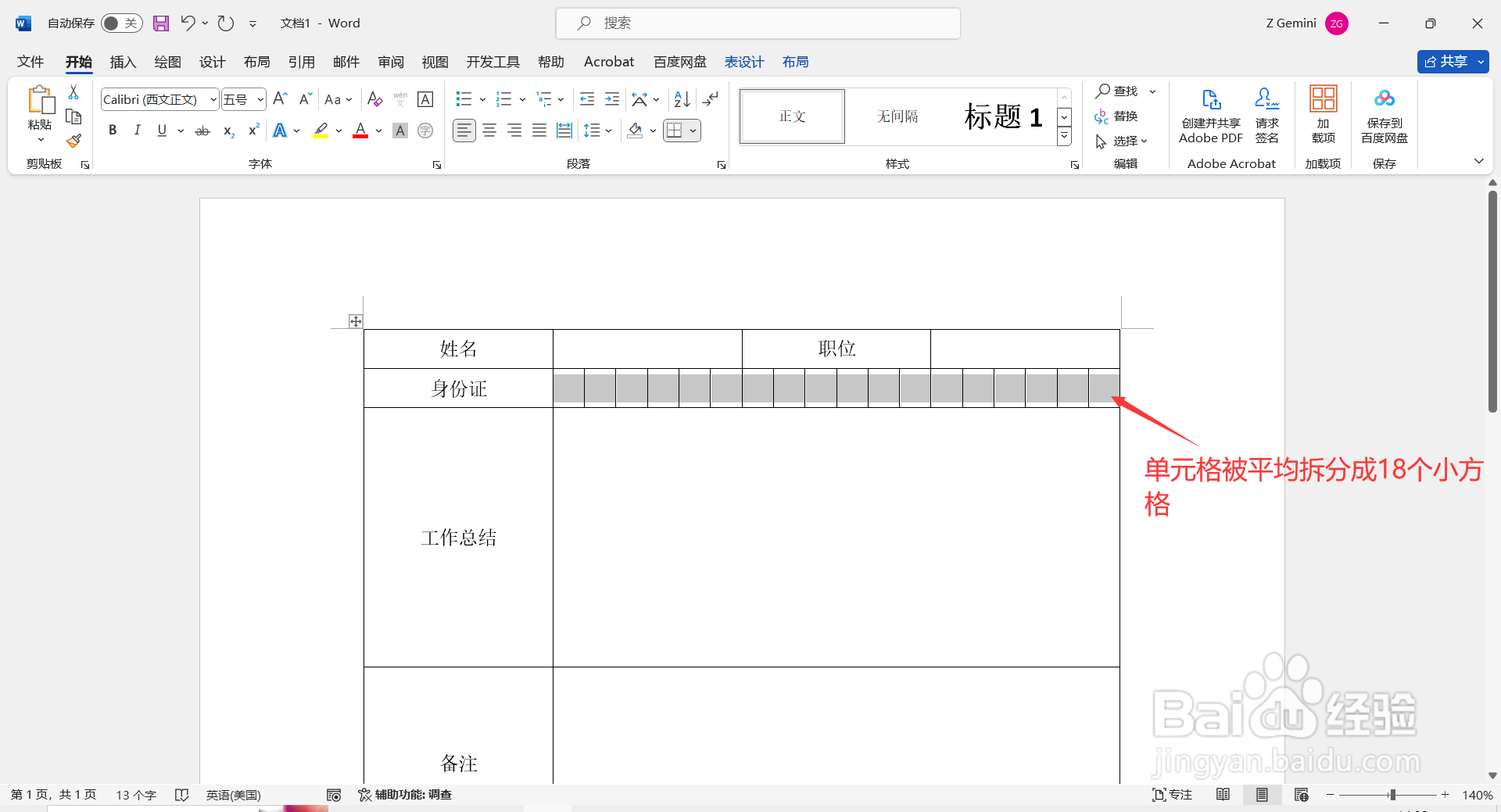Open the border style dropdown
This screenshot has height=812, width=1501.
click(x=691, y=130)
